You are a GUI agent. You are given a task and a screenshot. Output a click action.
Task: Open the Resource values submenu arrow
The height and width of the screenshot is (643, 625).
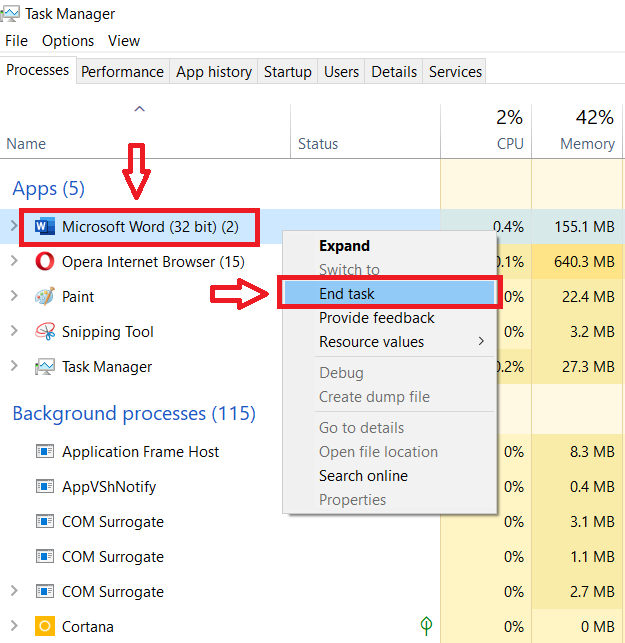[481, 341]
